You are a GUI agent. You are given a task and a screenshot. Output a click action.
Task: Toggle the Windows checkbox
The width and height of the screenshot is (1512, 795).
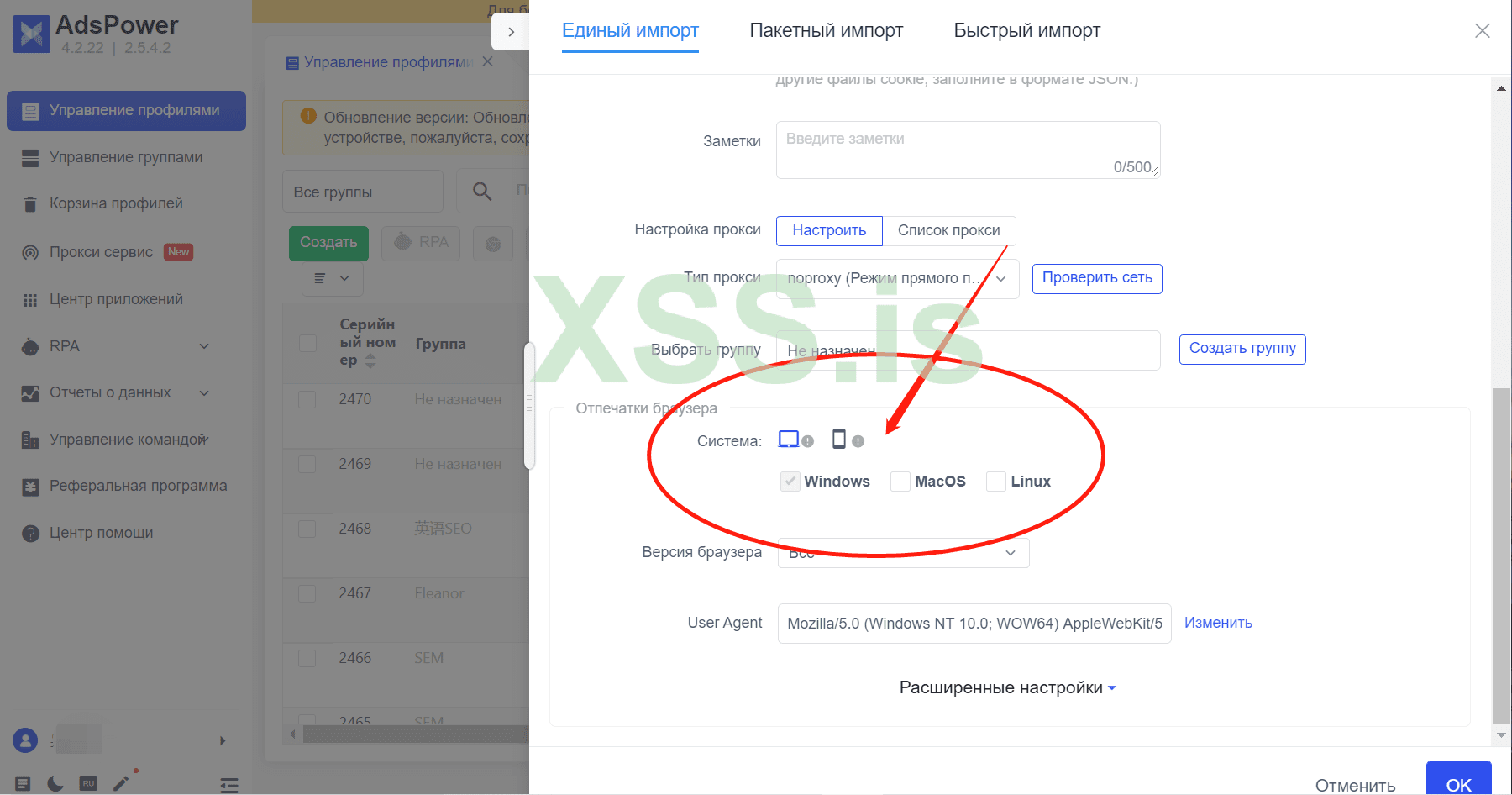click(x=790, y=482)
